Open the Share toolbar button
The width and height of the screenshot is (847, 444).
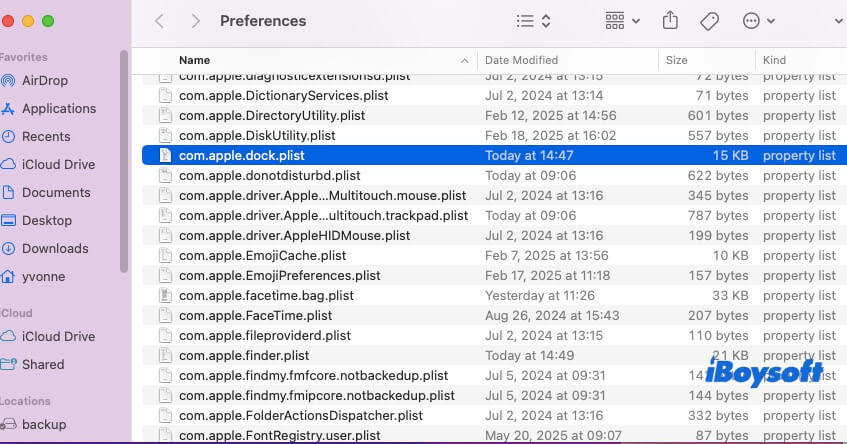[670, 21]
